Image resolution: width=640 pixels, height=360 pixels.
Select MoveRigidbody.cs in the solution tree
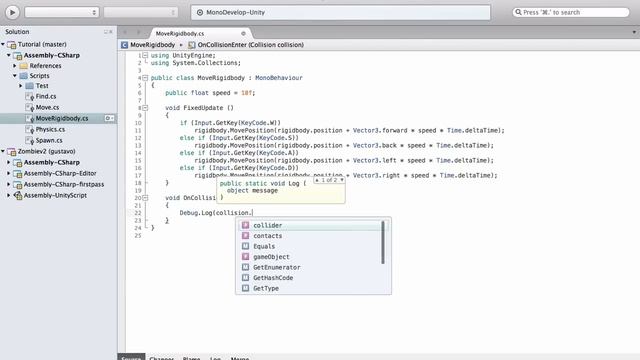62,118
